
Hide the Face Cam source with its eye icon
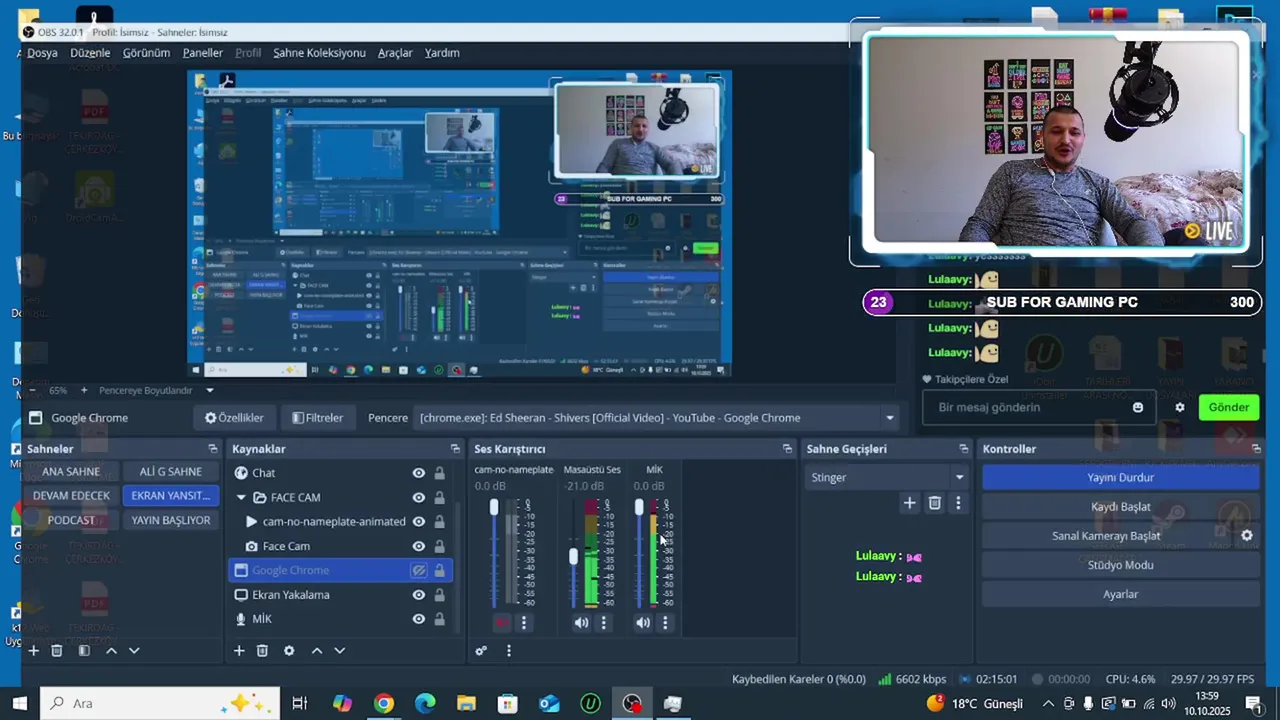[x=419, y=546]
